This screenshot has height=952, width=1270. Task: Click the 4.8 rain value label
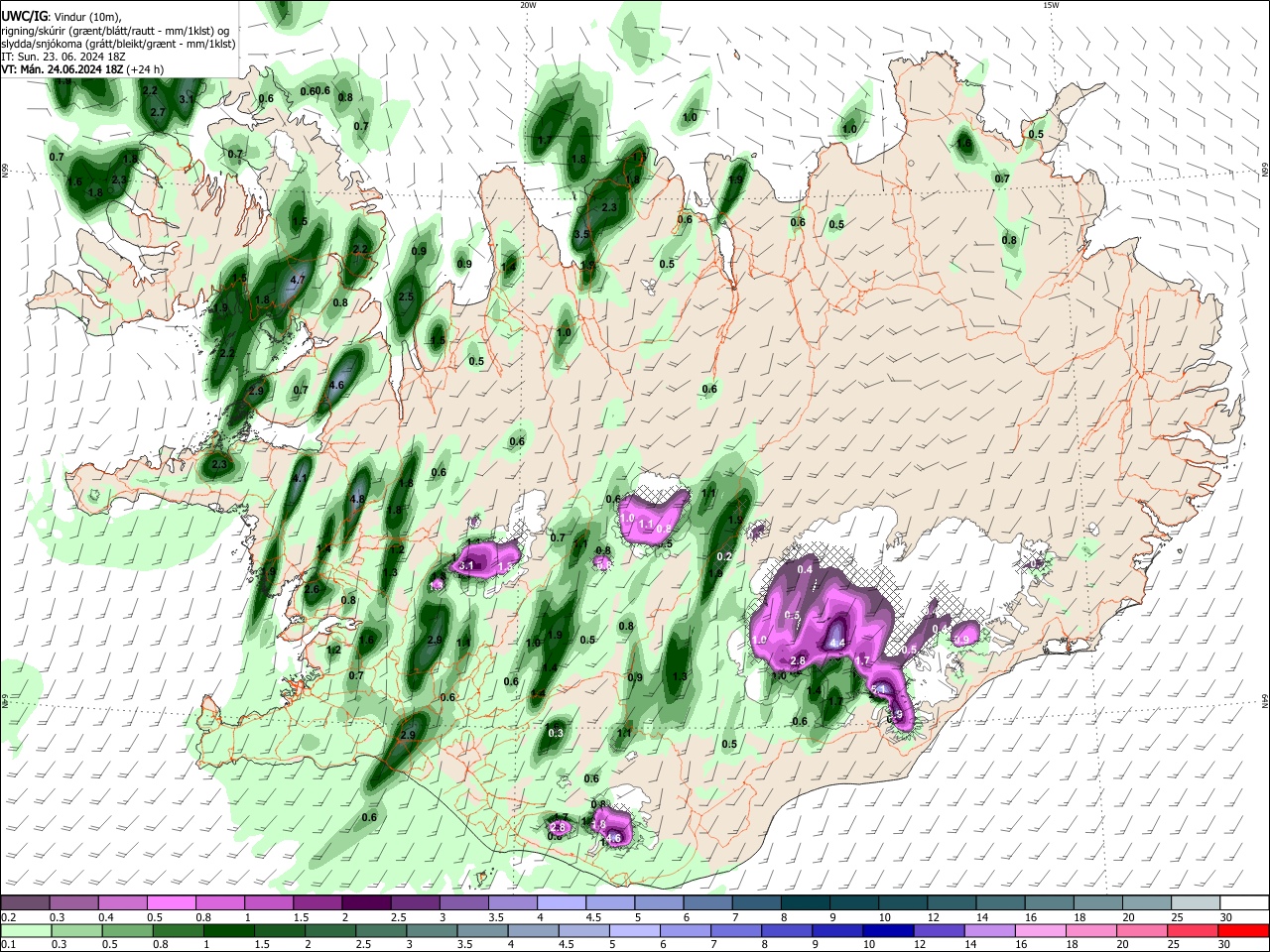click(x=358, y=499)
